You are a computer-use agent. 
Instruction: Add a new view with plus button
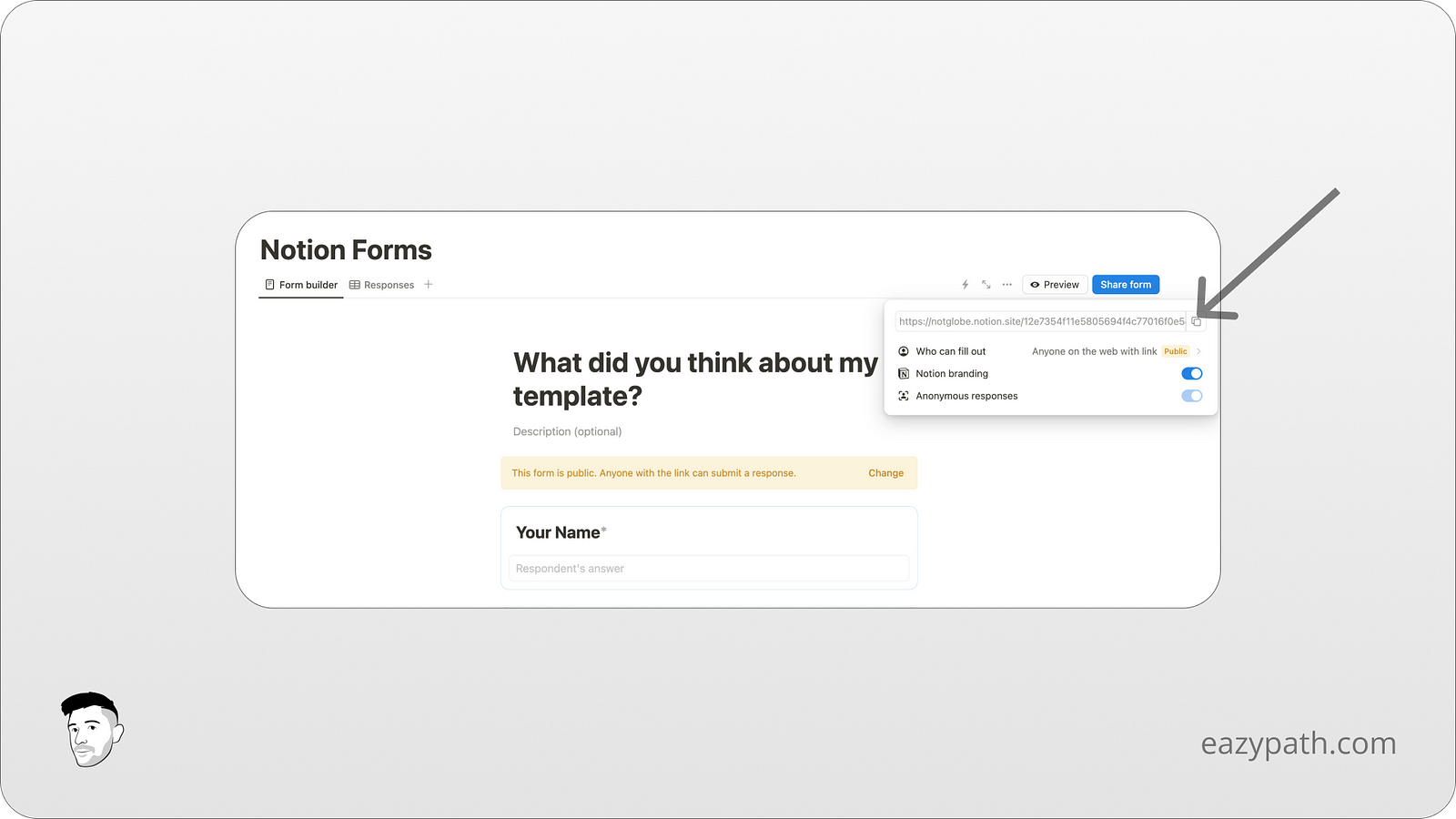tap(427, 284)
